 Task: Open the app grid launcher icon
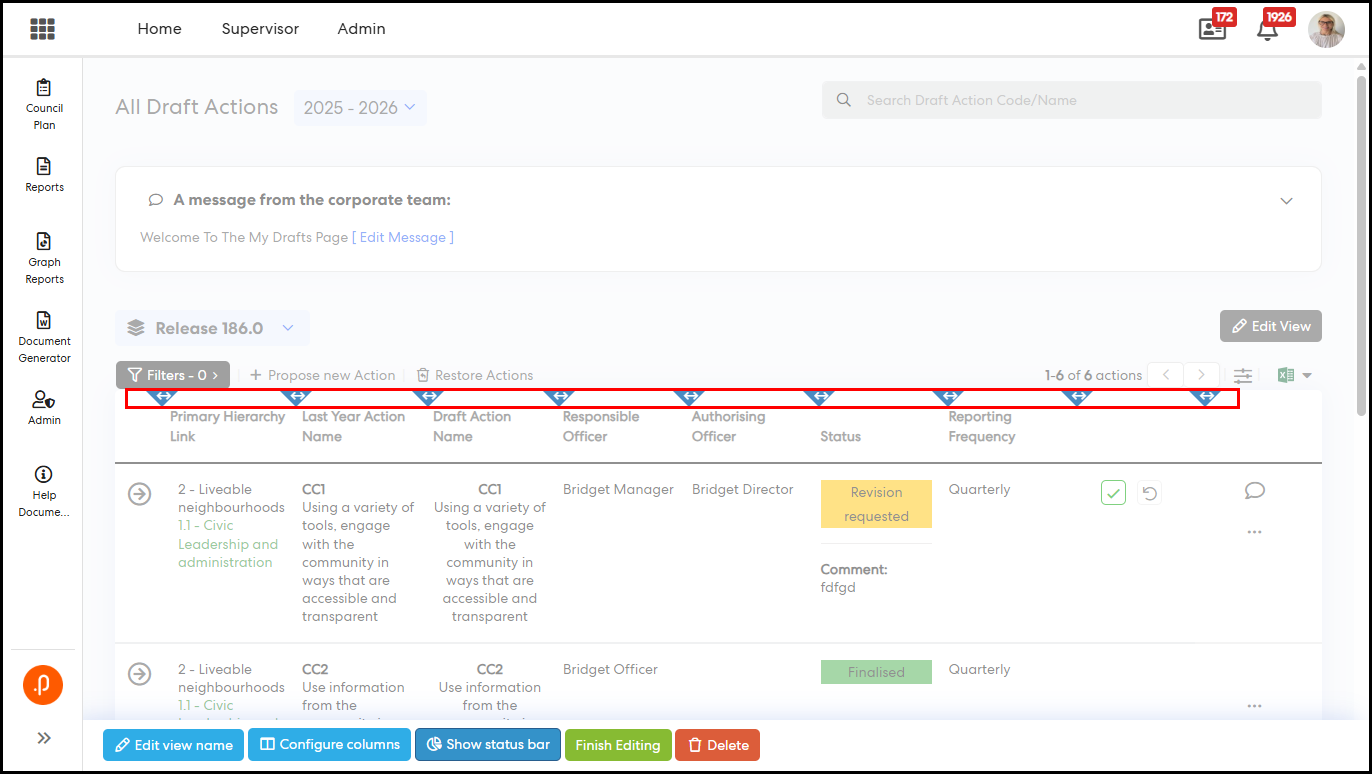42,29
